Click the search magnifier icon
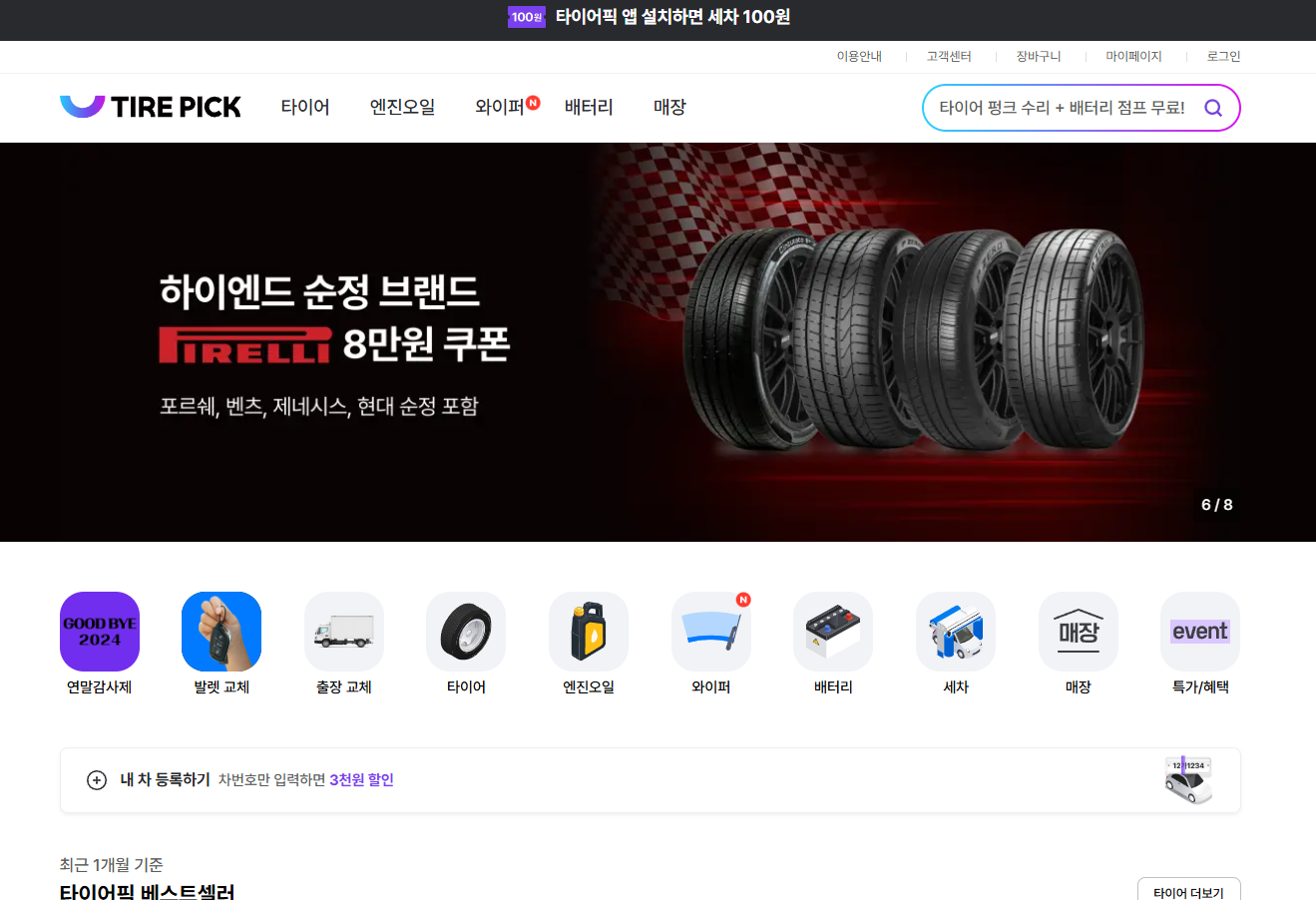The image size is (1316, 900). (1213, 108)
